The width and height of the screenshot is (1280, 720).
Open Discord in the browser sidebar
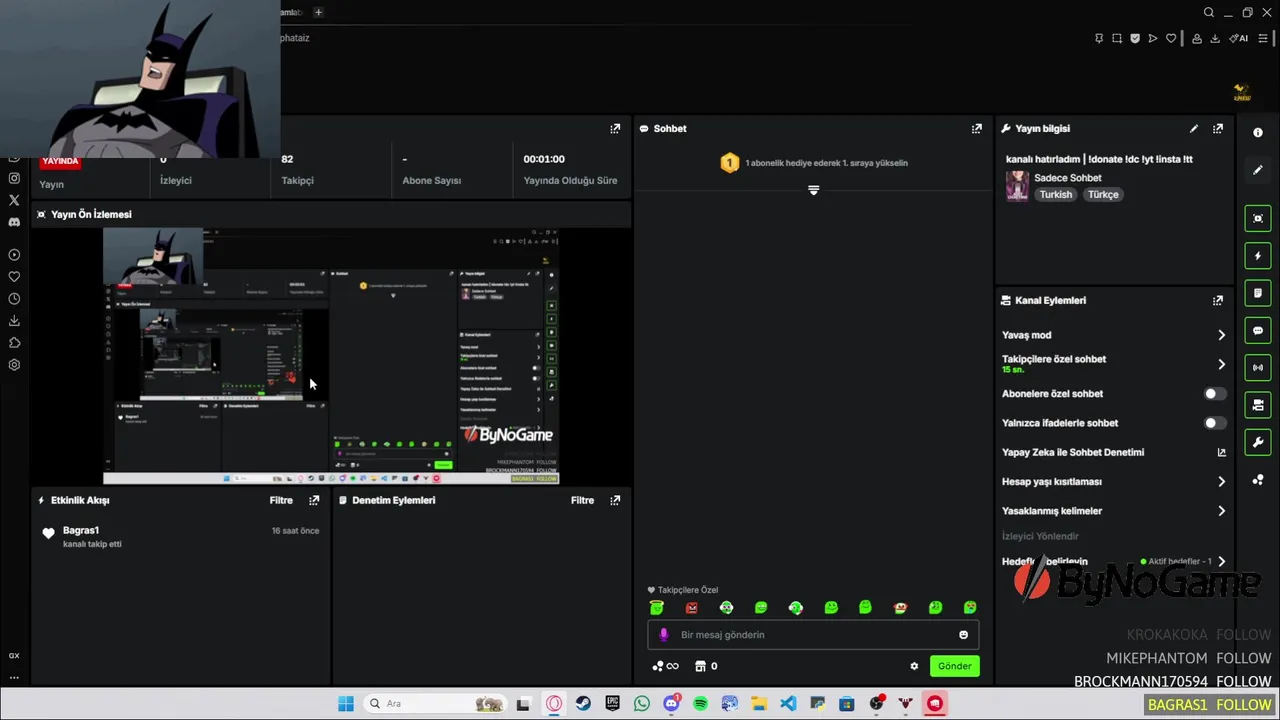(x=14, y=222)
